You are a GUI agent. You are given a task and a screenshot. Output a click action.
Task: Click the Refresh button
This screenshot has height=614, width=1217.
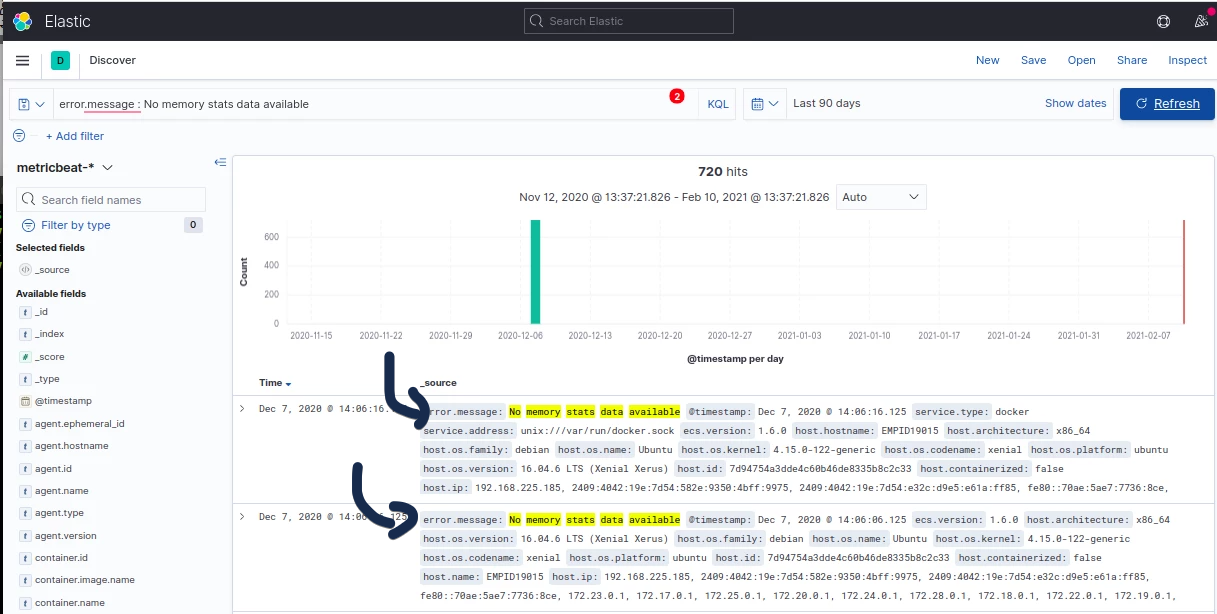(1166, 103)
